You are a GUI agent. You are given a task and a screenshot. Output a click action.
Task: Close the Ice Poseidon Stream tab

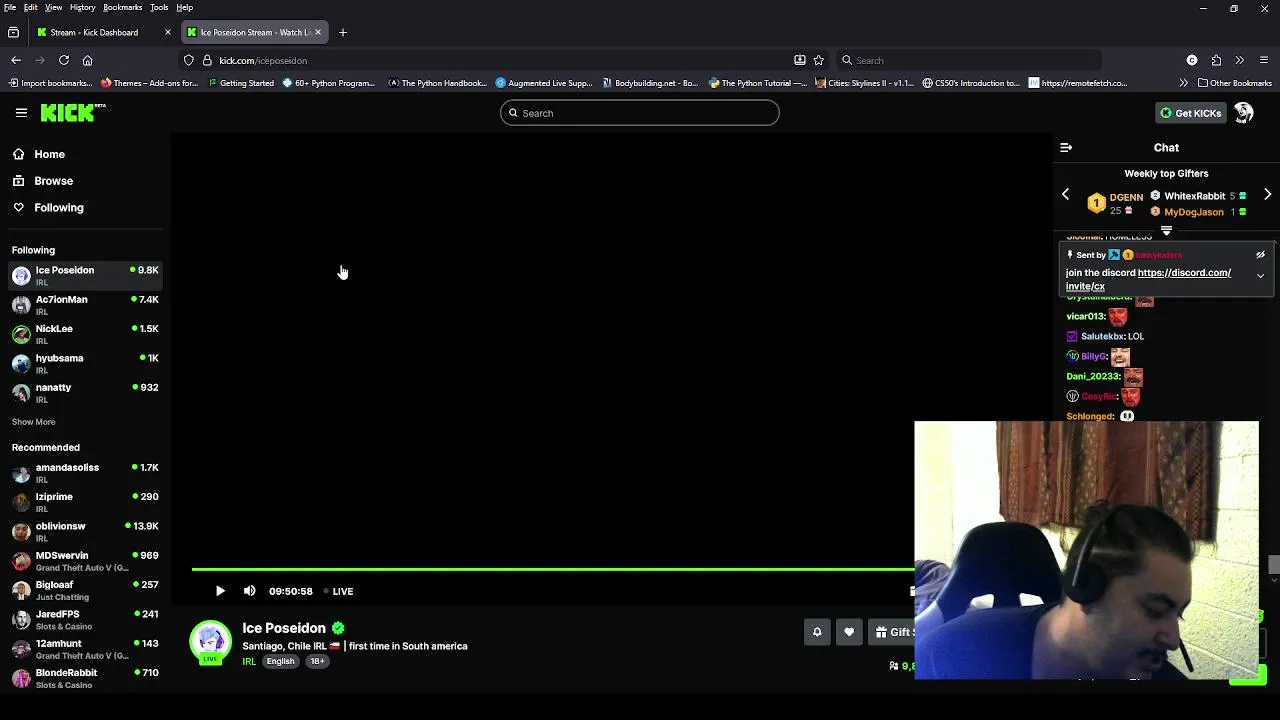(318, 32)
